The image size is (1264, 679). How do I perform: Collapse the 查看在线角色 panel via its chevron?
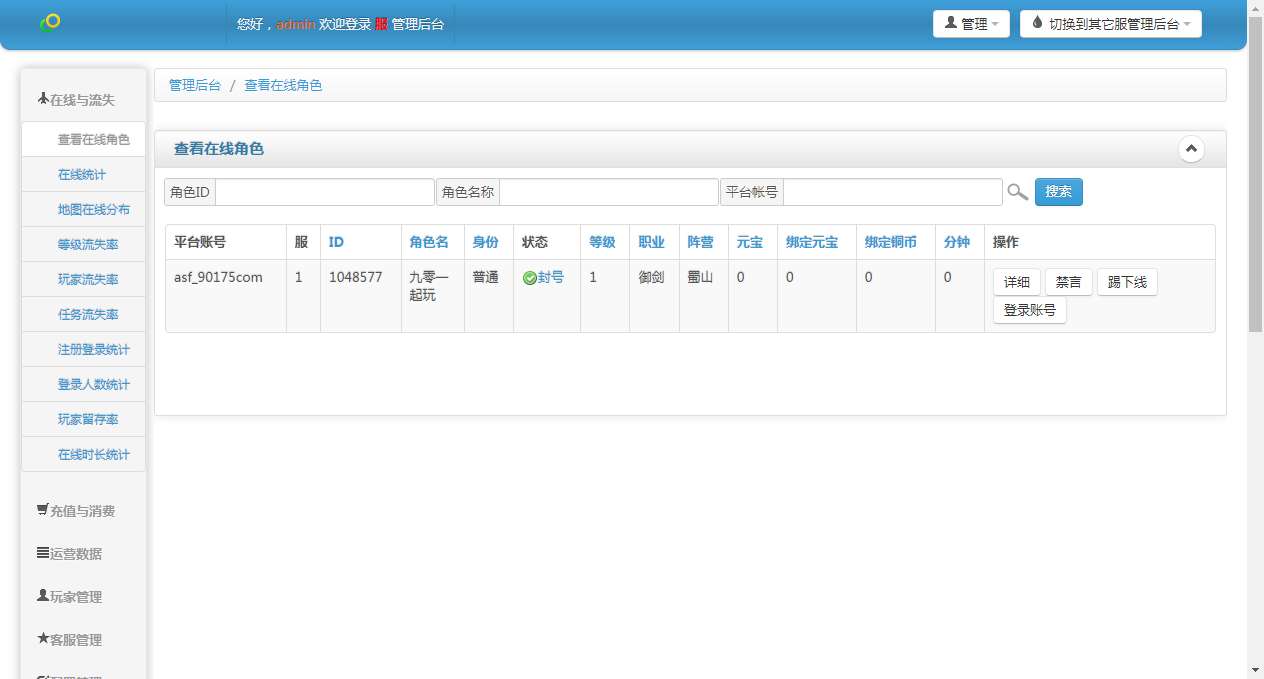[1191, 147]
